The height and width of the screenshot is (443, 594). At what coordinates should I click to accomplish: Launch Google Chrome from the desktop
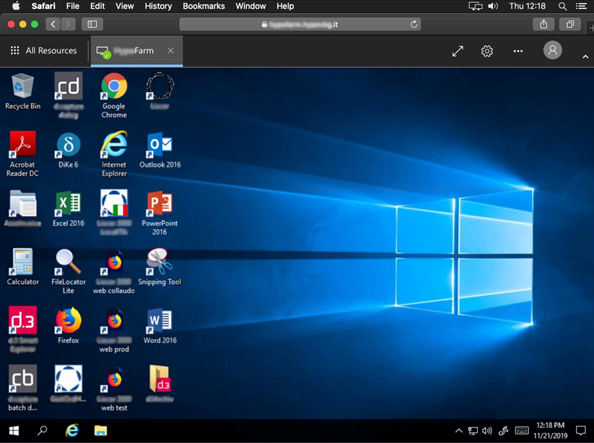click(114, 95)
